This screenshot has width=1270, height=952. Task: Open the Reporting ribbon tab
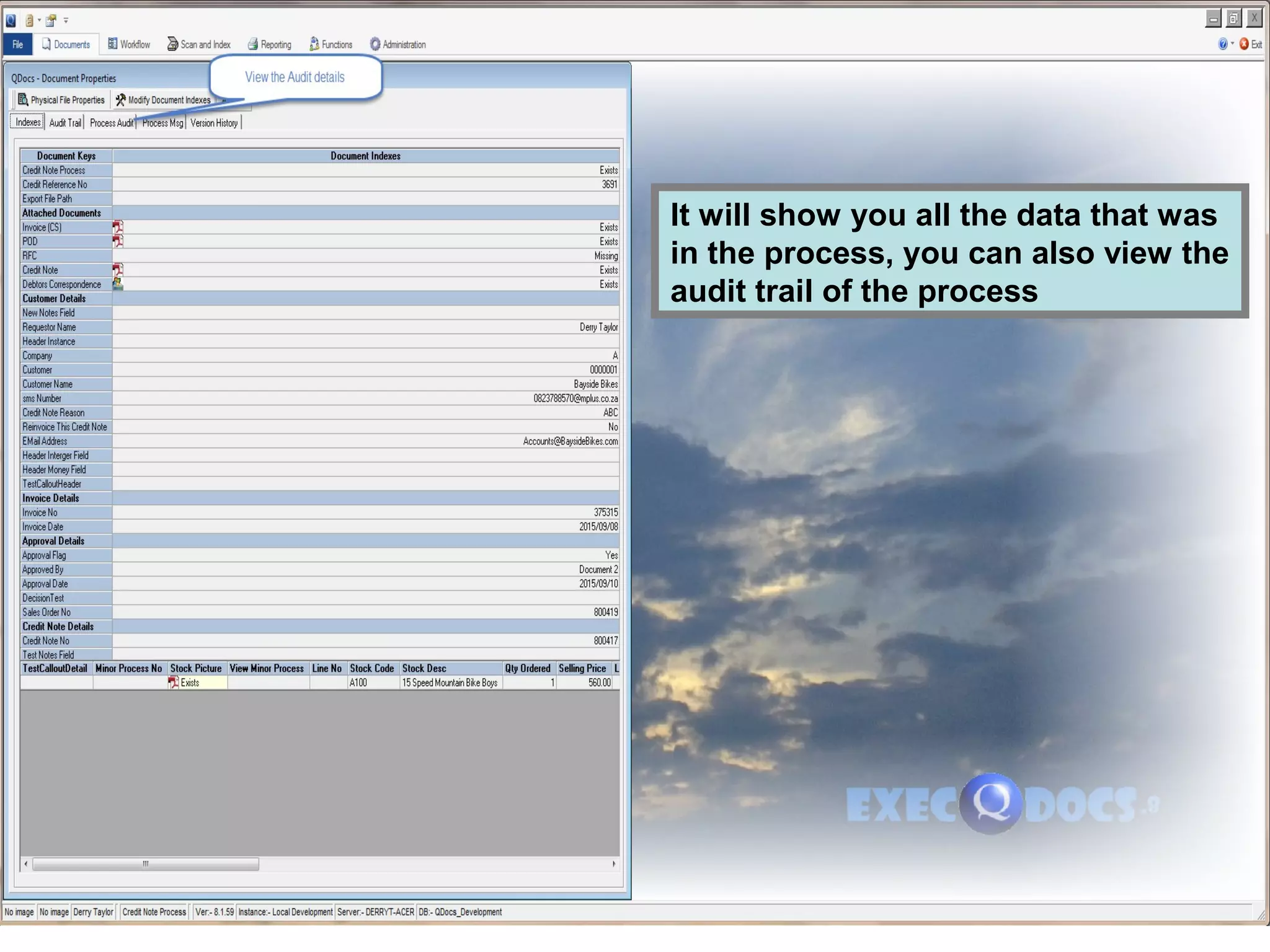[270, 45]
